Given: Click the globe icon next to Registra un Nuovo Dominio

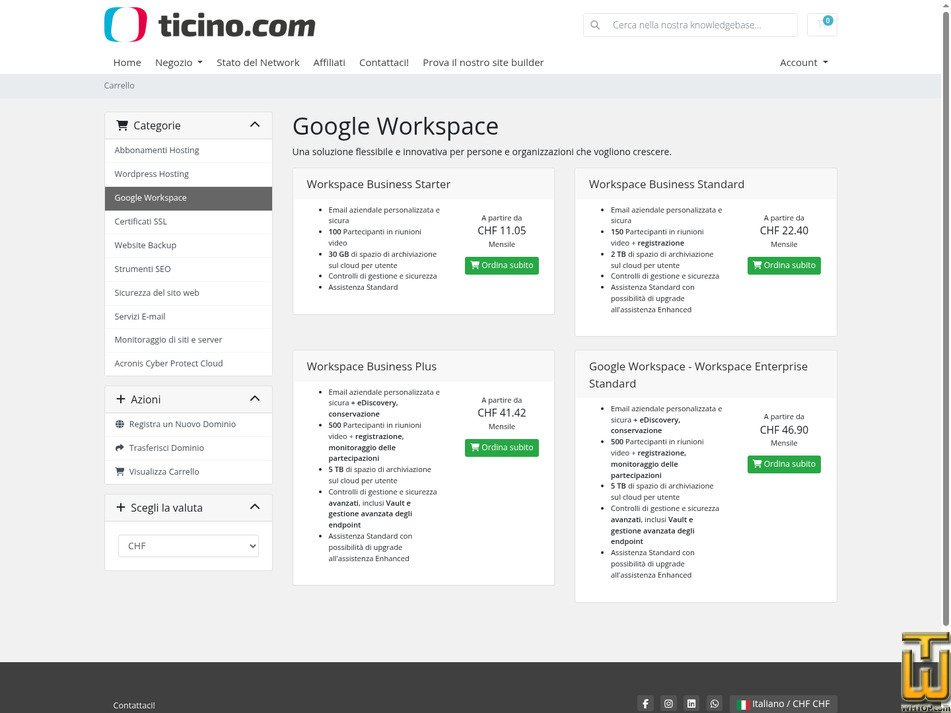Looking at the screenshot, I should 119,424.
